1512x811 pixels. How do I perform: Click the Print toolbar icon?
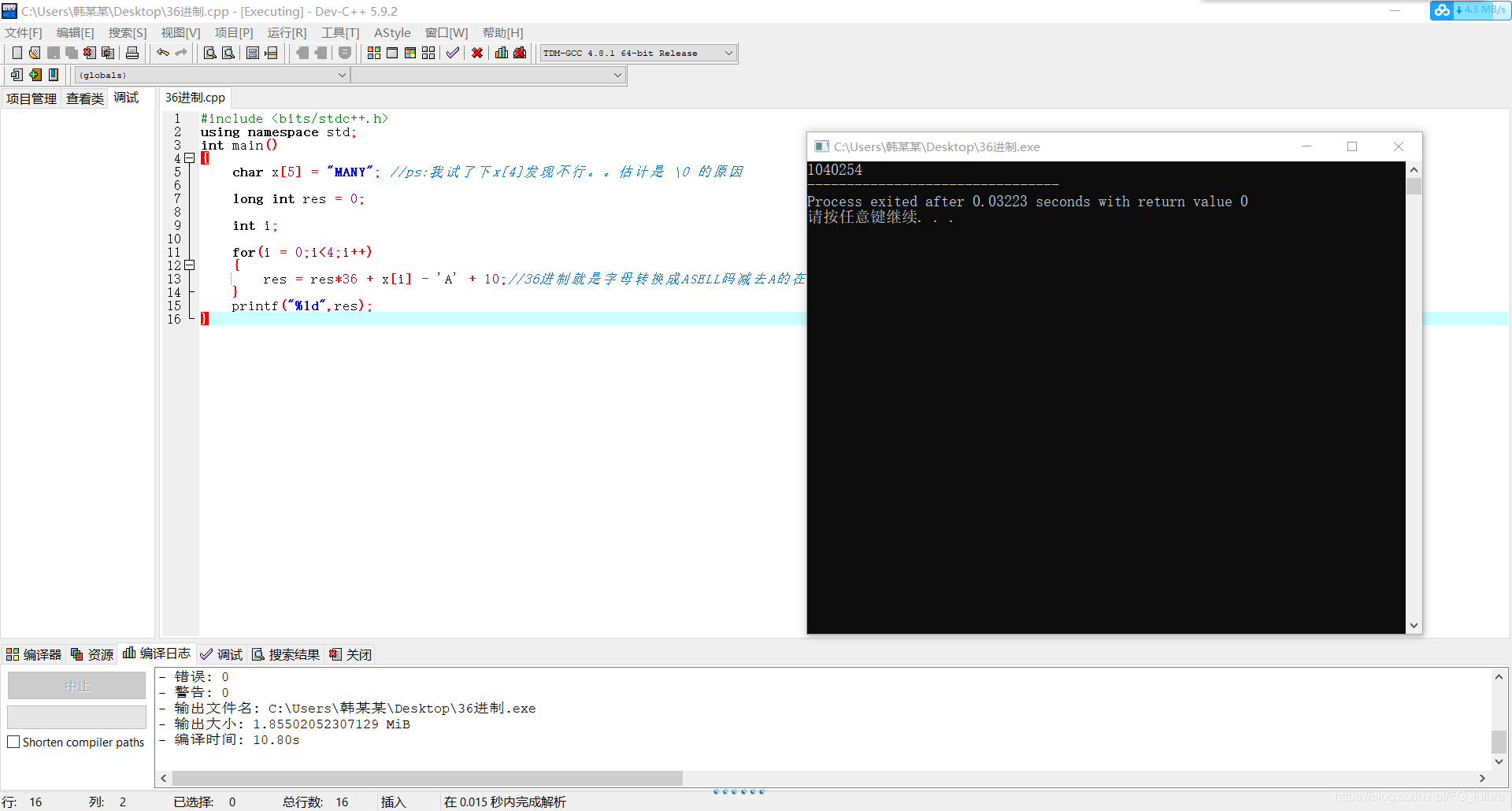click(x=132, y=53)
